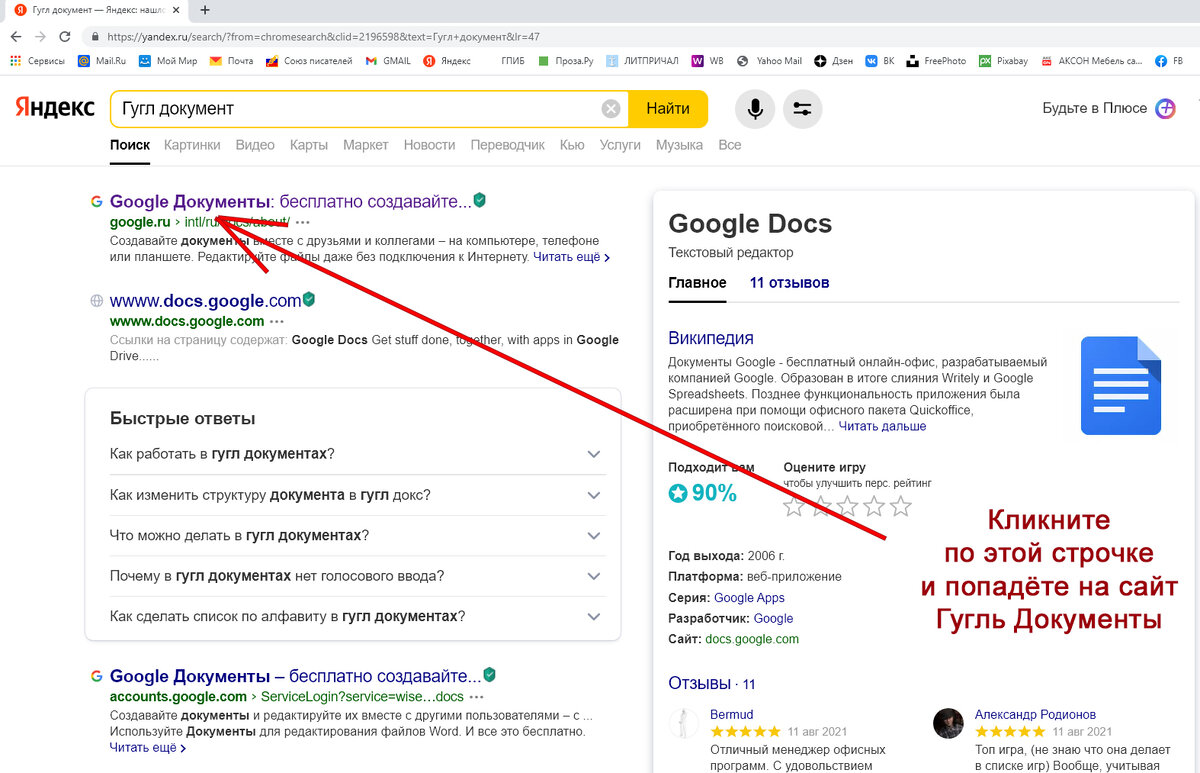Open the Союз писателей bookmark
This screenshot has height=773, width=1200.
309,61
